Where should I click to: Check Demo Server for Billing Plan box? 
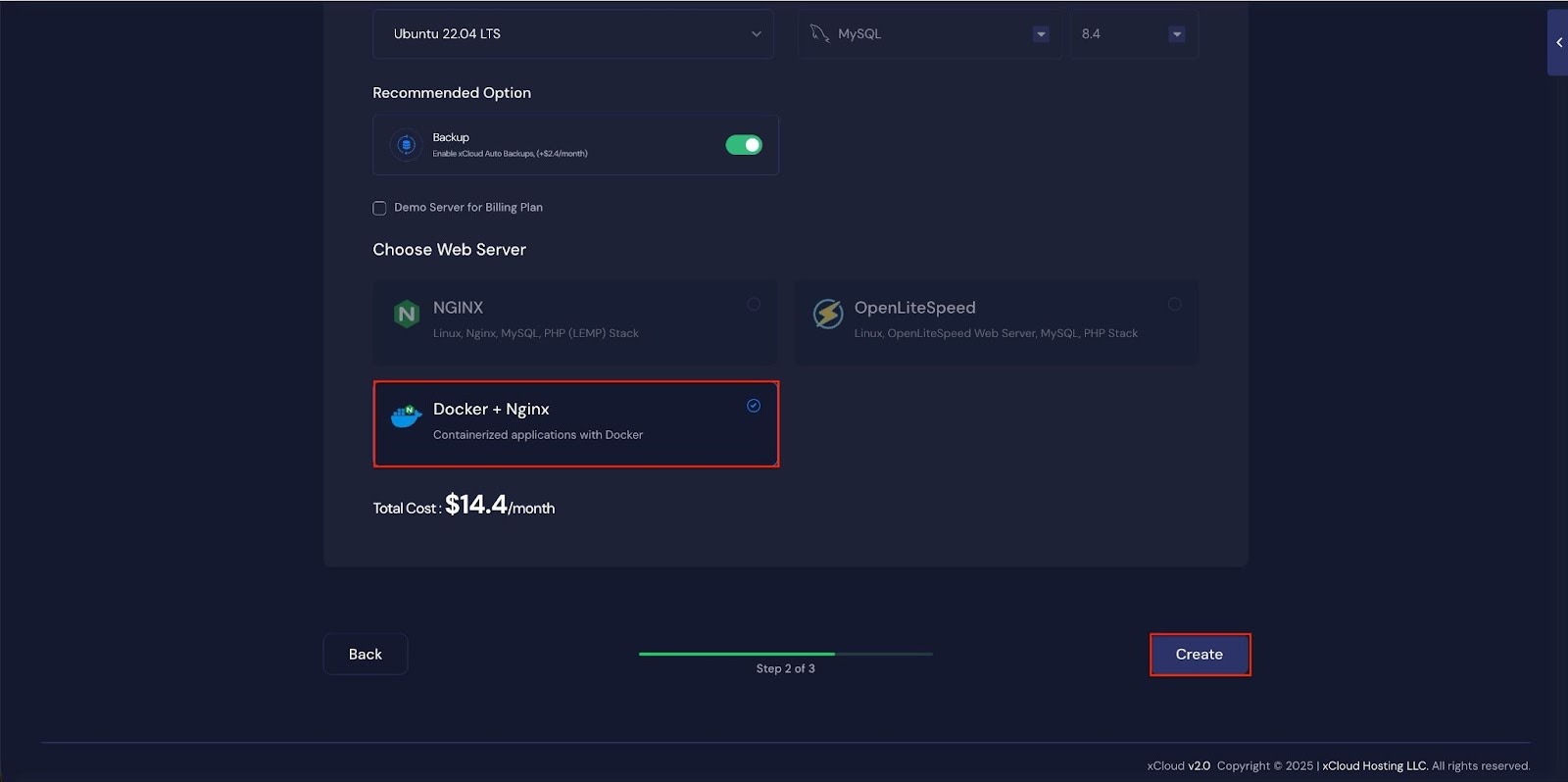pos(379,208)
